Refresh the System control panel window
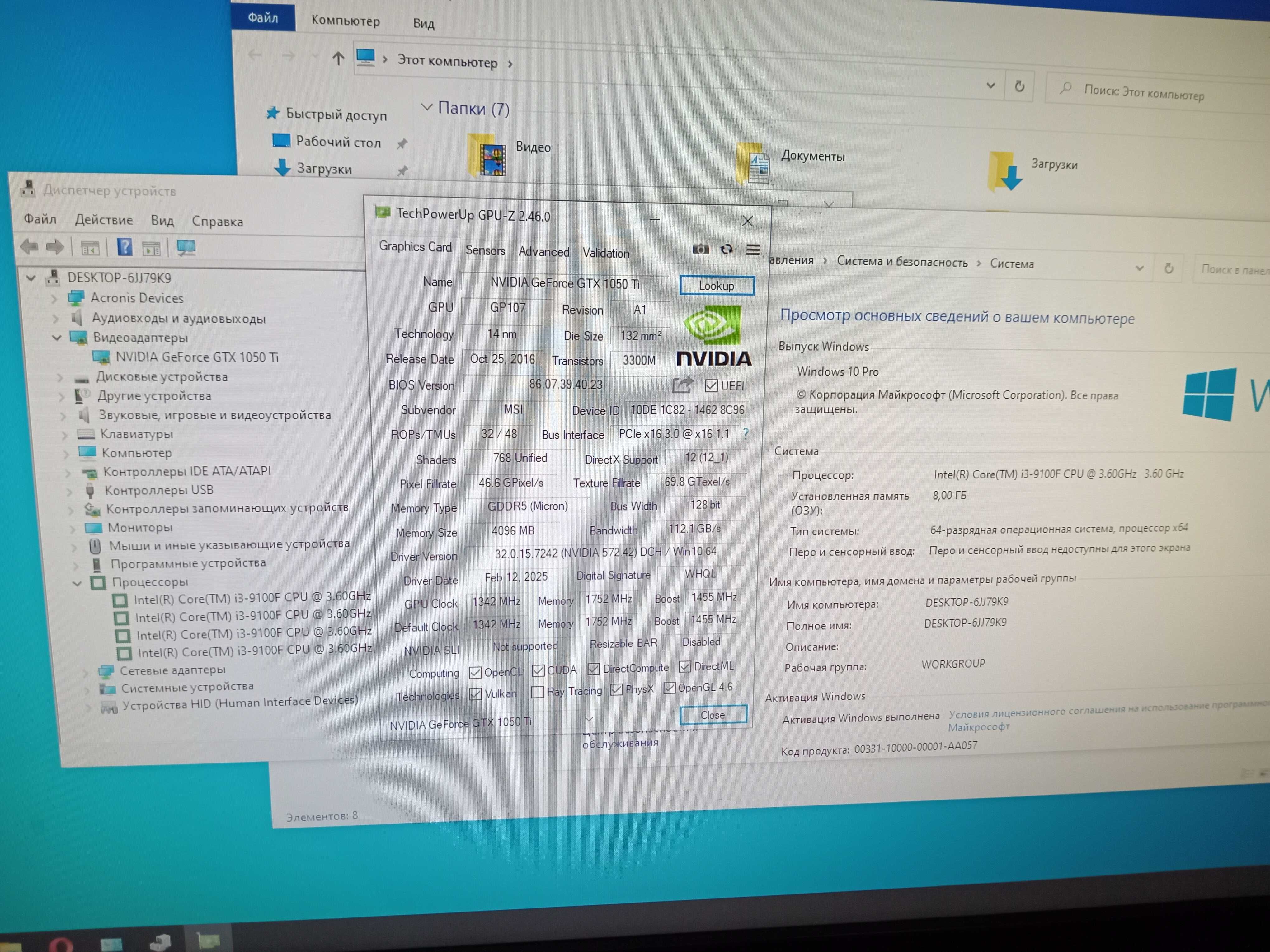Viewport: 1270px width, 952px height. (x=1169, y=268)
